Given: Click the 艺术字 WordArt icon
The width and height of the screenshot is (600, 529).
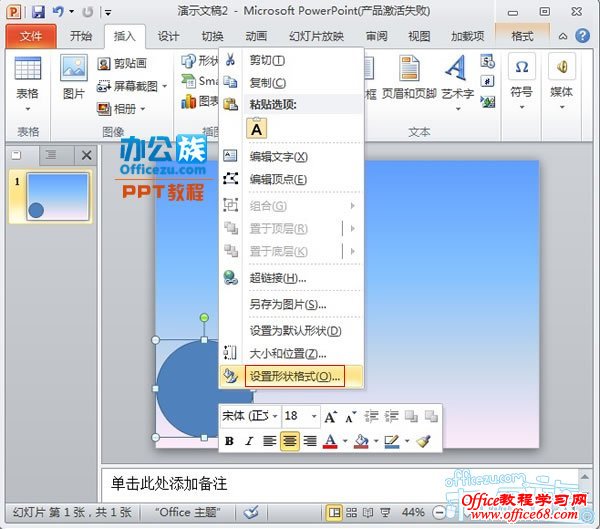Looking at the screenshot, I should click(457, 79).
